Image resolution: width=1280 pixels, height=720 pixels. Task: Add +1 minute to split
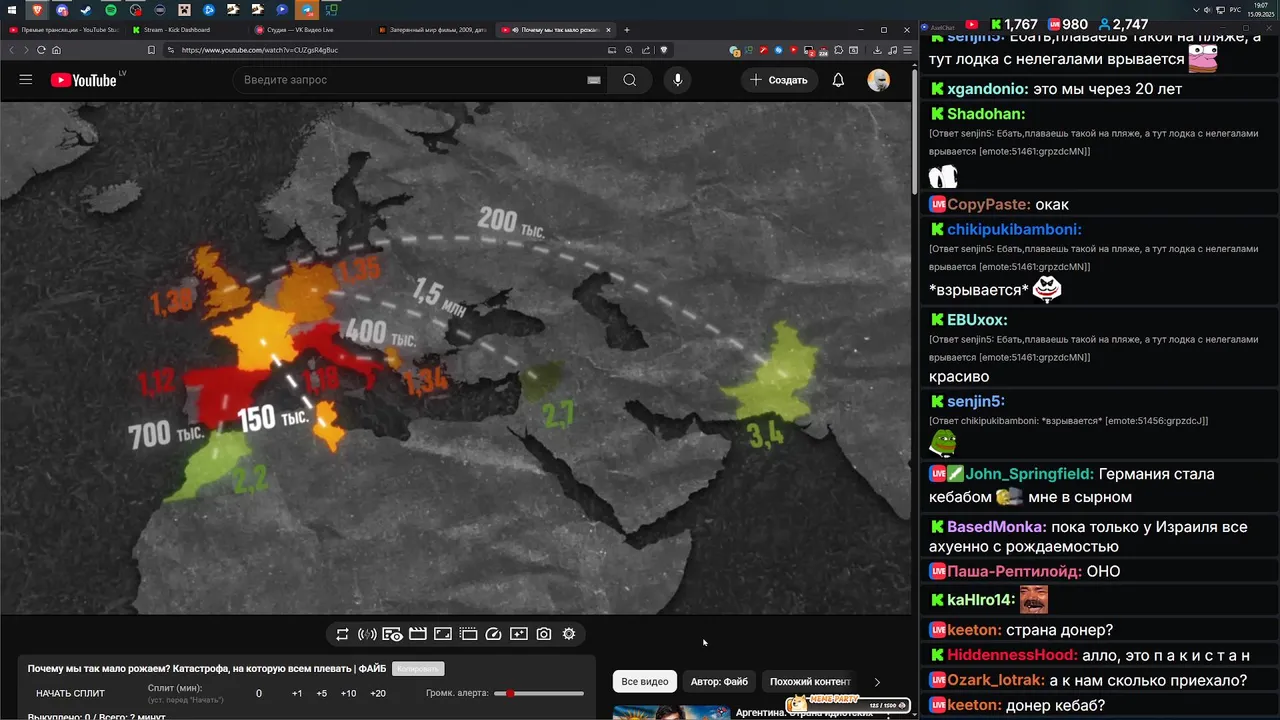[297, 693]
